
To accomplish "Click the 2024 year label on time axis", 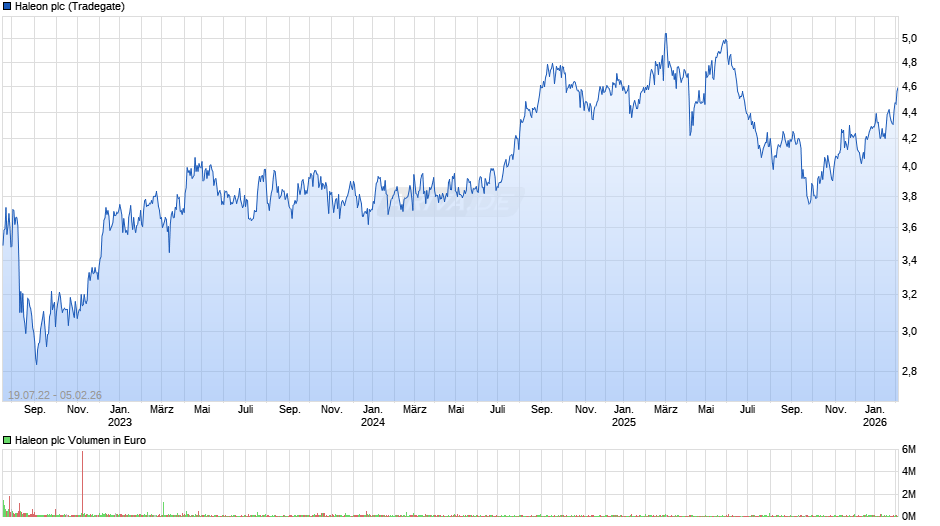I will click(373, 422).
